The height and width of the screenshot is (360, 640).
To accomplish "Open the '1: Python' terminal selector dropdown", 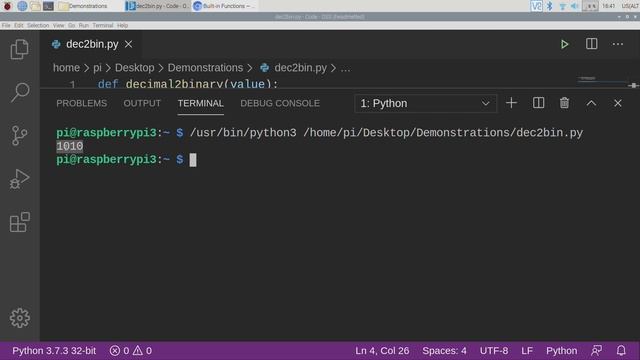I will pos(426,103).
